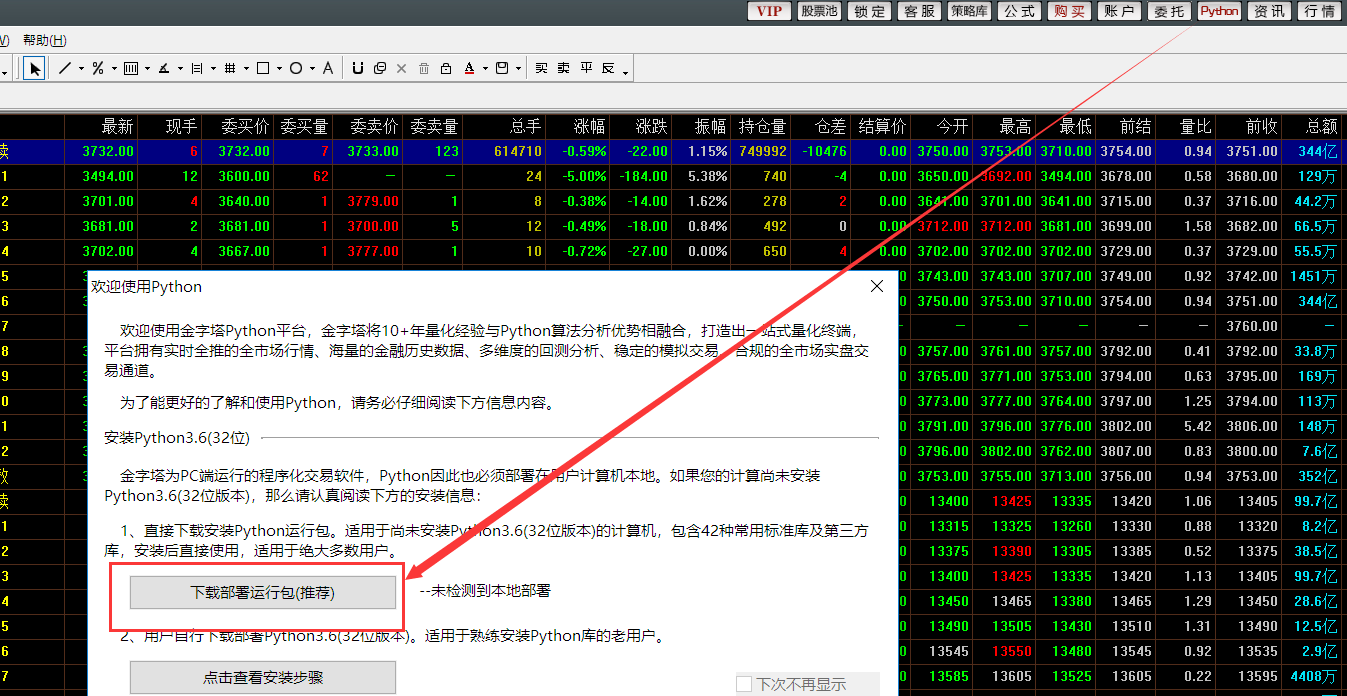Viewport: 1347px width, 696px height.
Task: Check the 下次不再显示 checkbox
Action: [x=744, y=684]
